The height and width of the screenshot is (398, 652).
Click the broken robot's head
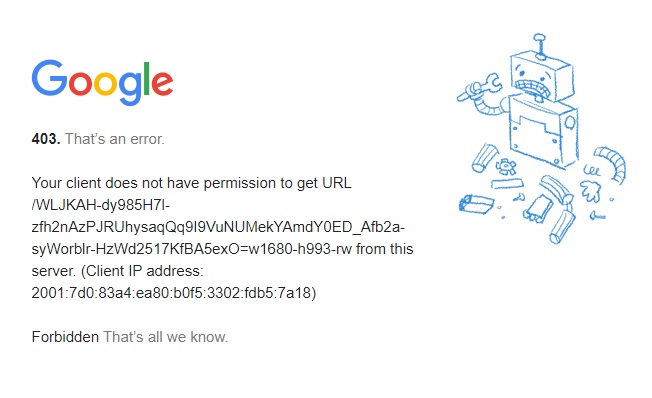541,76
